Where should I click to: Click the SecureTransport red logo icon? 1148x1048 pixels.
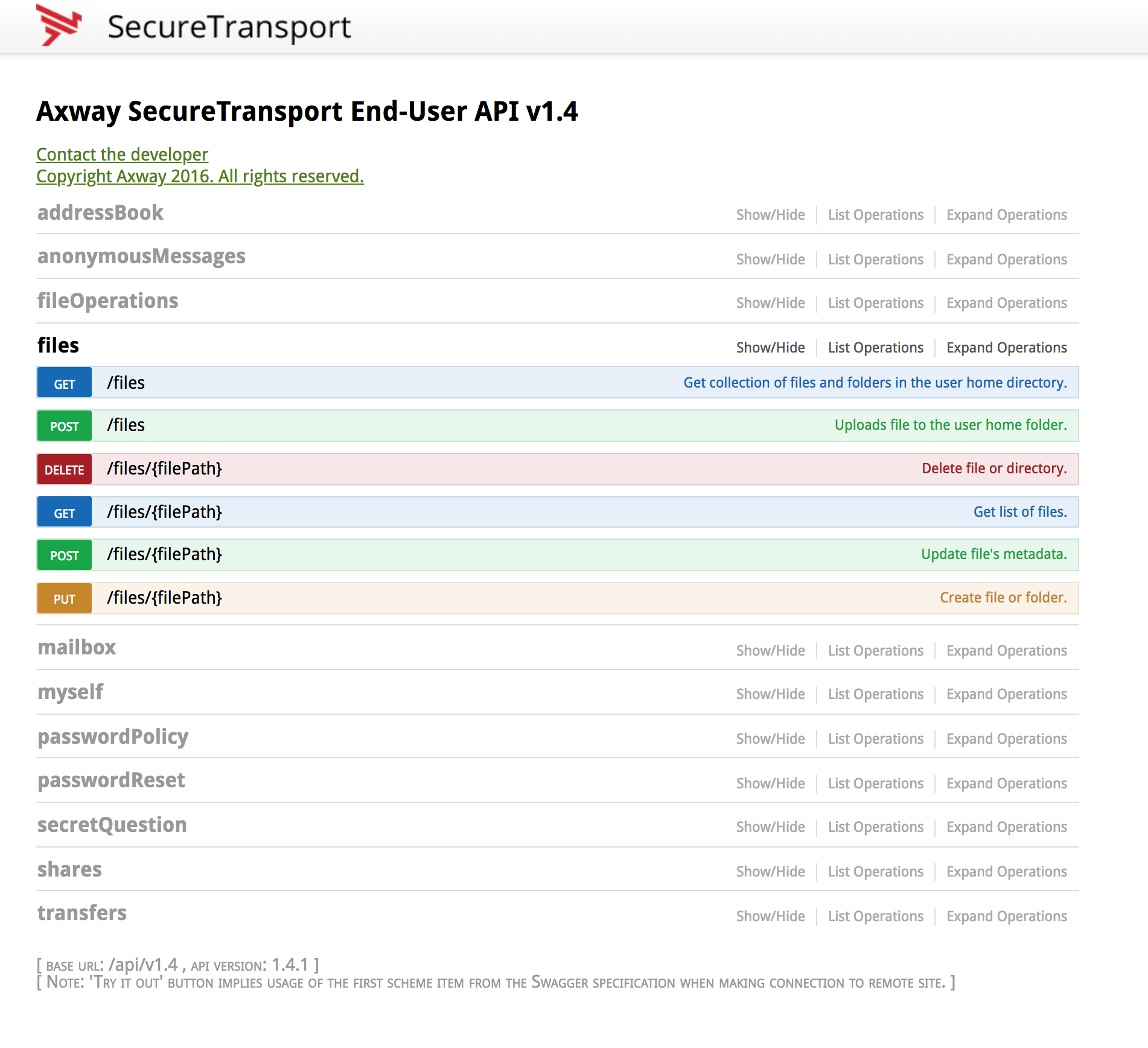tap(59, 25)
